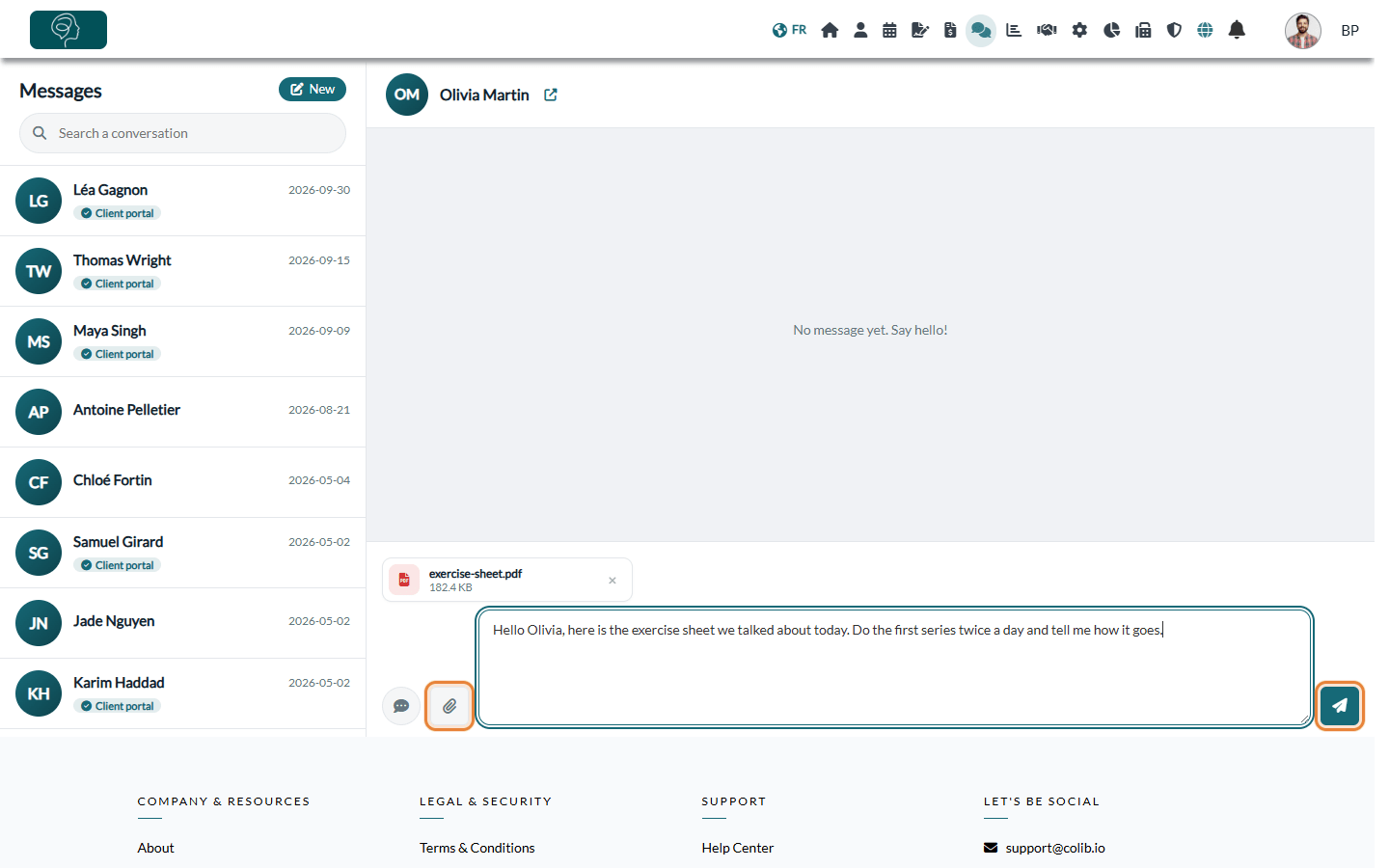The image size is (1389, 868).
Task: Open the cash register icon
Action: tap(1143, 30)
